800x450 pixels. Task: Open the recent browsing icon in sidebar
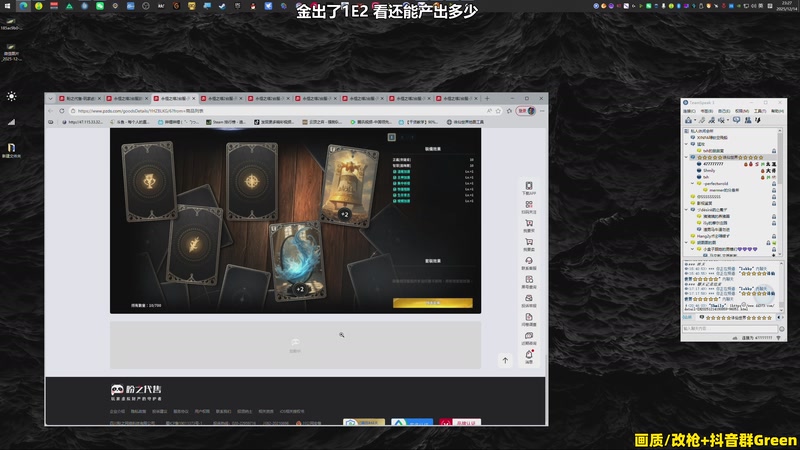529,336
